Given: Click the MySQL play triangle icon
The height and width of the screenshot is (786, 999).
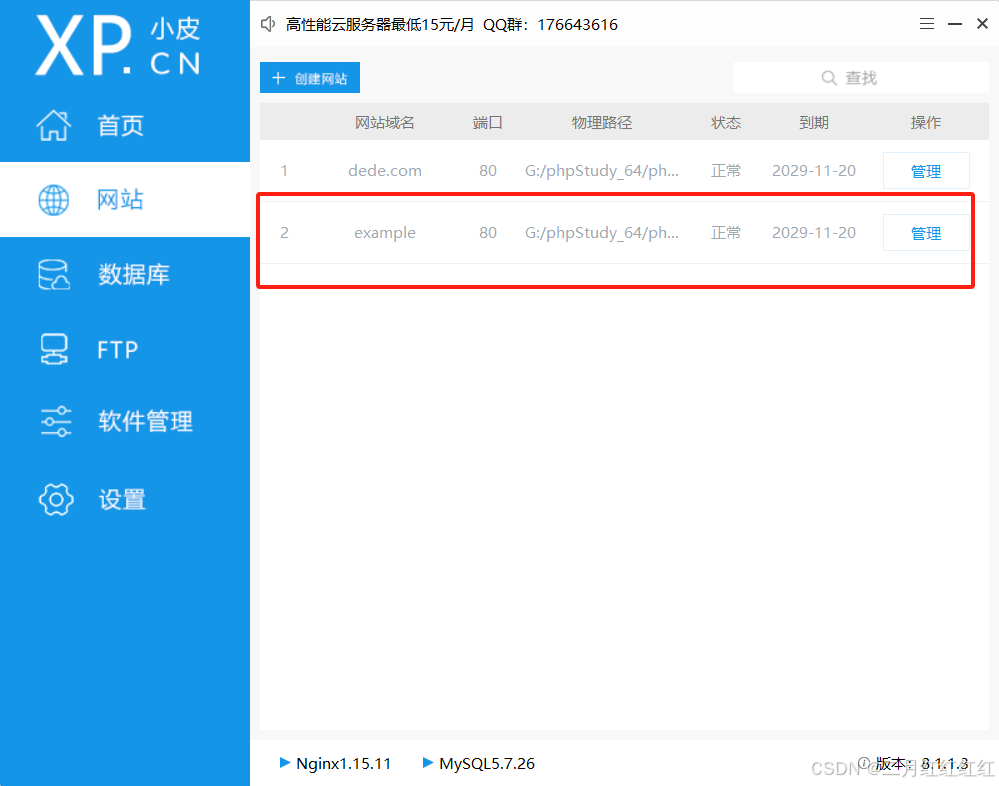Looking at the screenshot, I should [x=428, y=762].
